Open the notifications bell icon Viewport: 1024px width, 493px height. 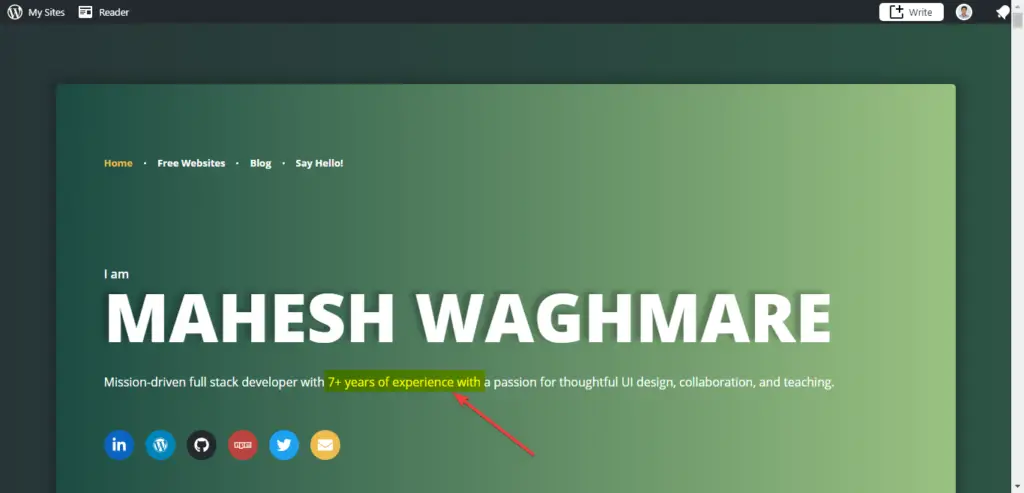(x=1002, y=12)
